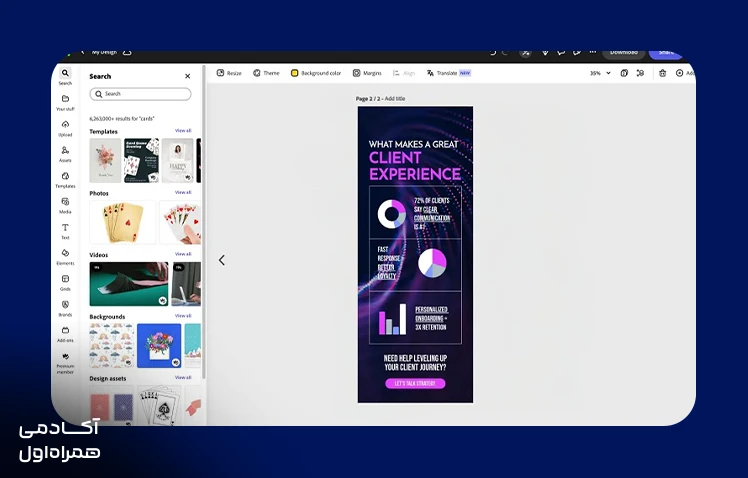Viewport: 748px width, 478px height.
Task: Pick the blue flower envelope background
Action: 159,346
